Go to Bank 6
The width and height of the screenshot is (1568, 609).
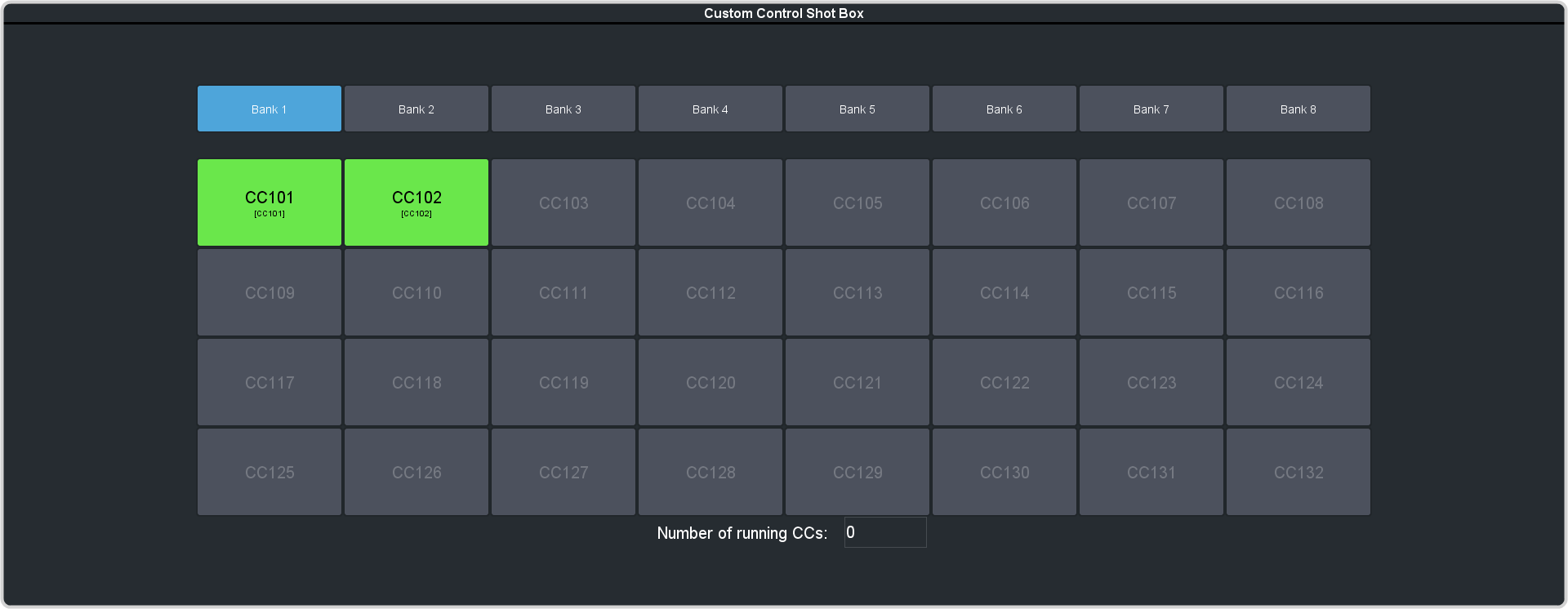[x=1004, y=109]
